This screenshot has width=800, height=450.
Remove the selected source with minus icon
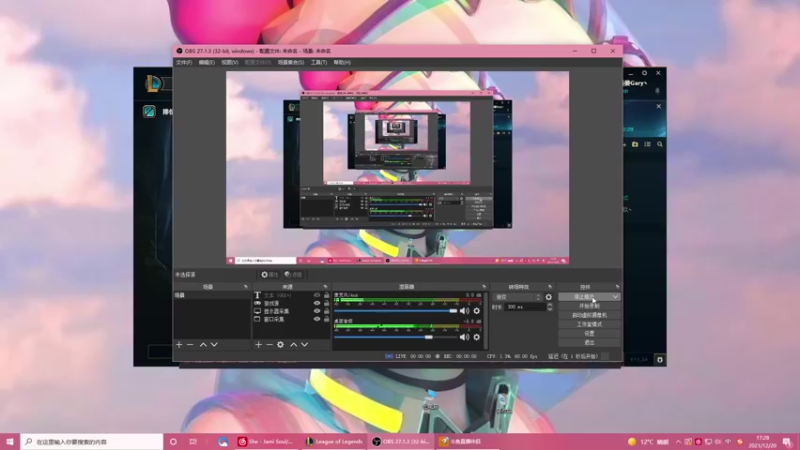tap(269, 345)
